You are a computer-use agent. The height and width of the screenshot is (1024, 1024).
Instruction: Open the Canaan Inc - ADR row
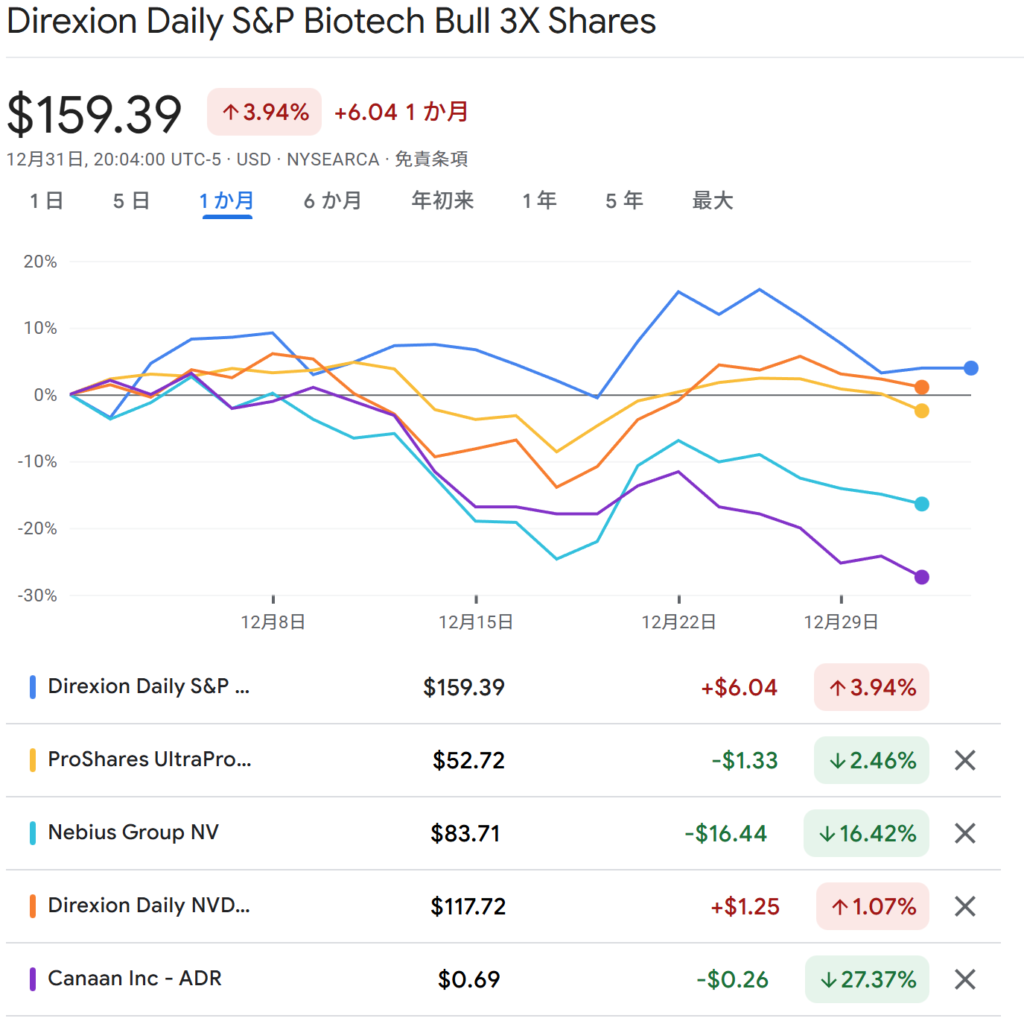pos(134,979)
